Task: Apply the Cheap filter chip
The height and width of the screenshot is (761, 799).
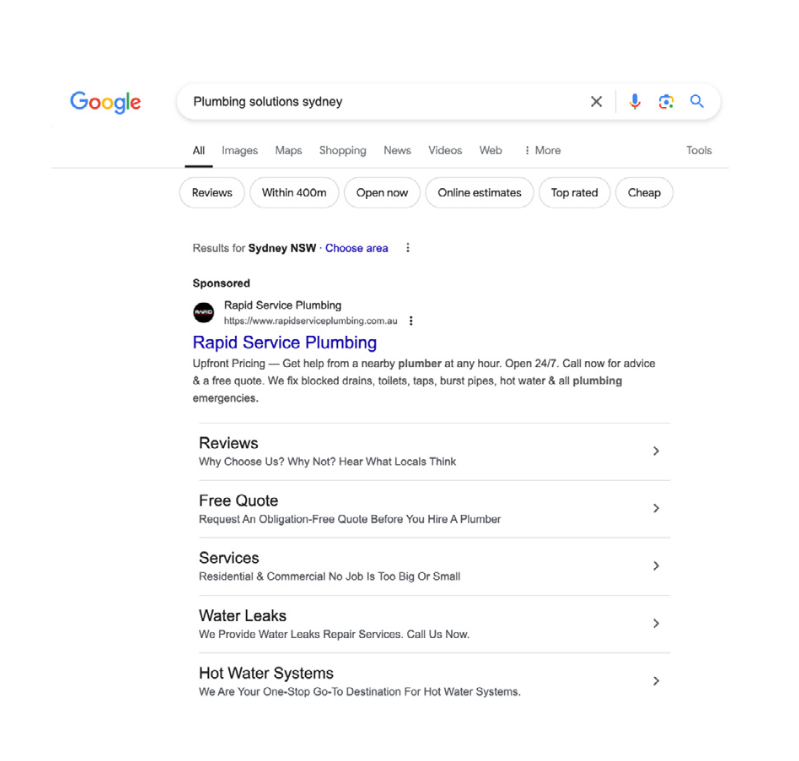Action: pyautogui.click(x=644, y=193)
